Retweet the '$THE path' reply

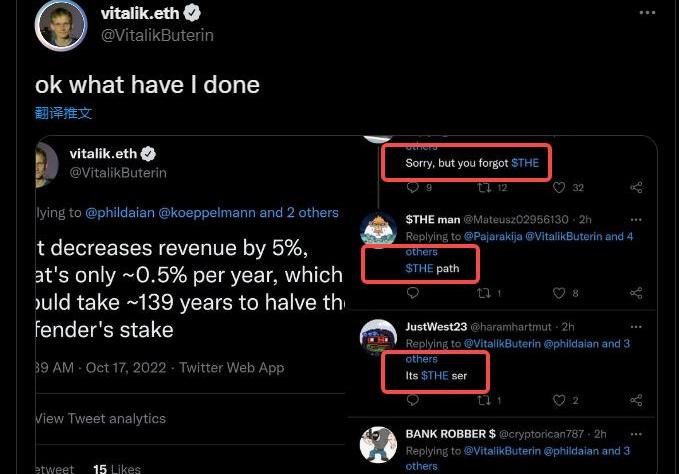[x=485, y=293]
